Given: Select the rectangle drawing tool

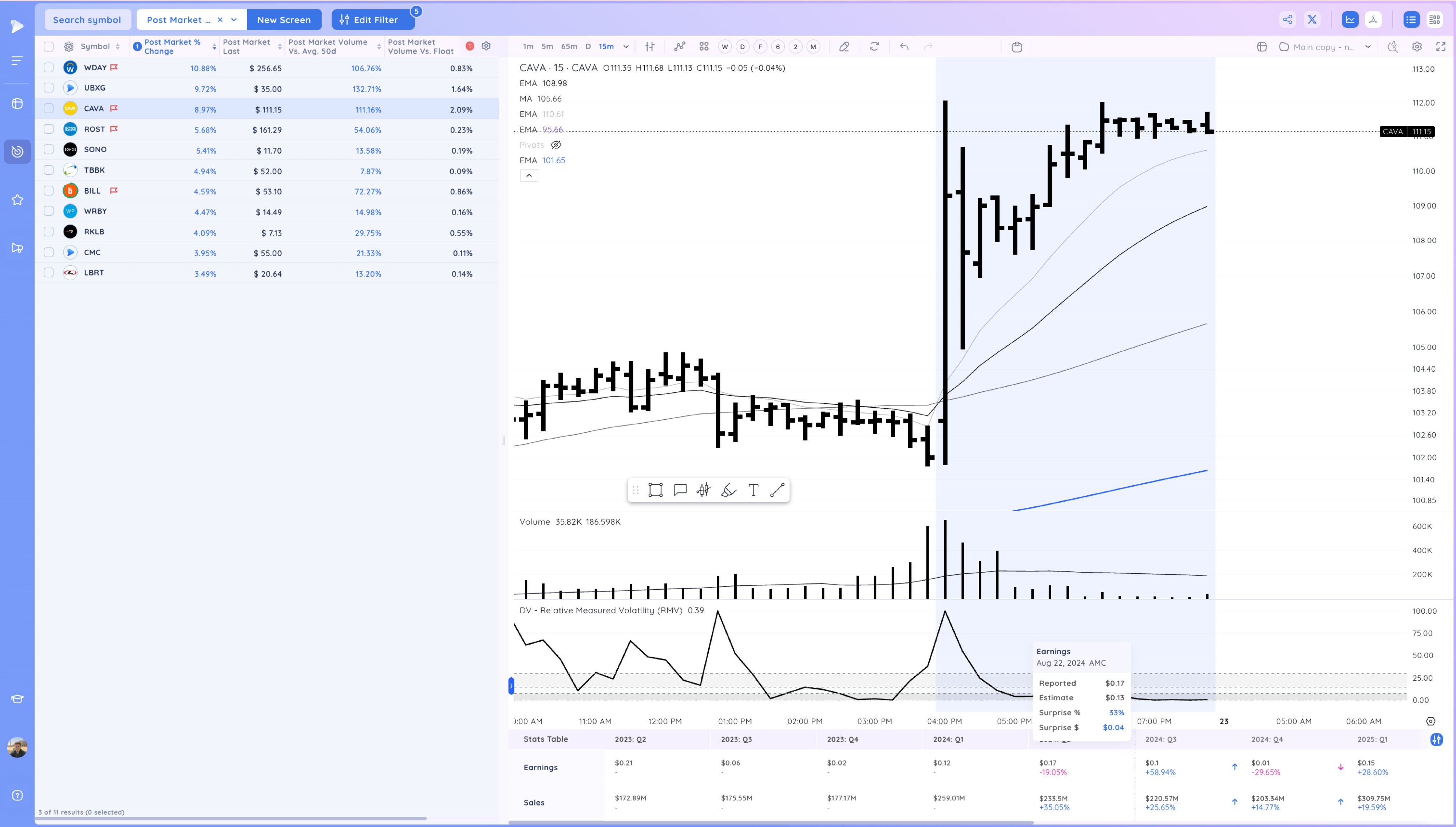Looking at the screenshot, I should click(655, 490).
